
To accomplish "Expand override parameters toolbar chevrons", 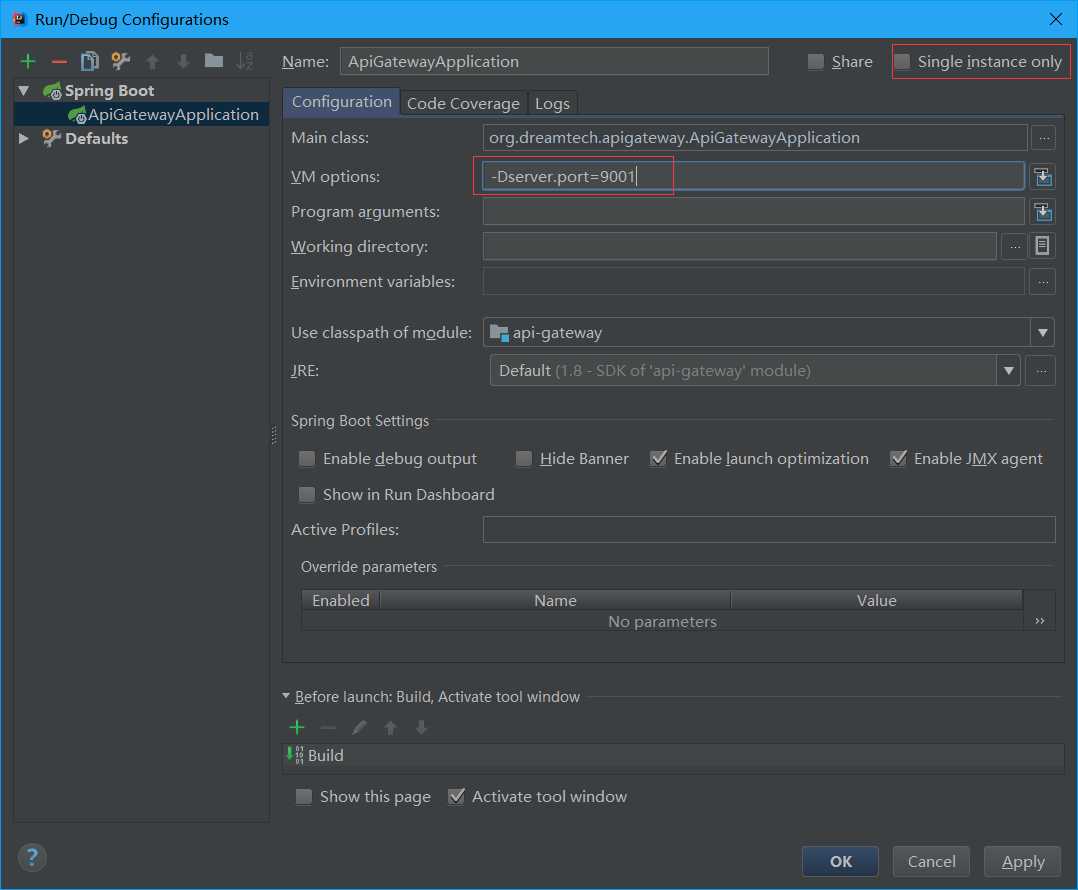I will click(x=1040, y=621).
